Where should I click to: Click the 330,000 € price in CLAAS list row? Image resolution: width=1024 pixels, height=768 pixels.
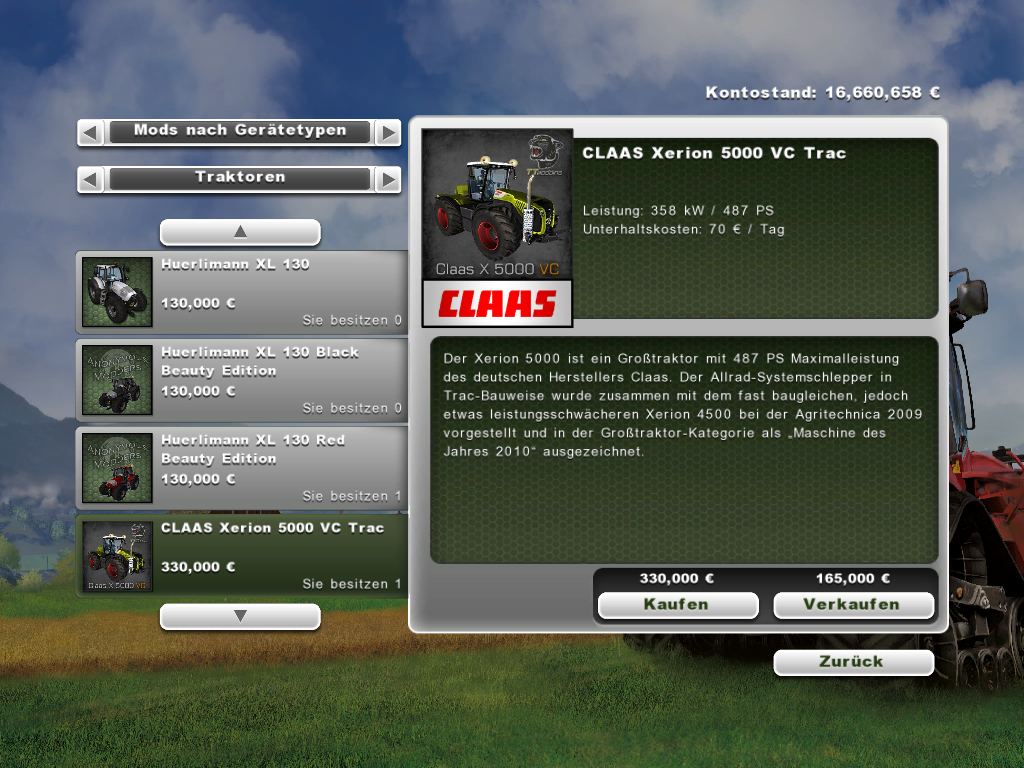coord(198,567)
